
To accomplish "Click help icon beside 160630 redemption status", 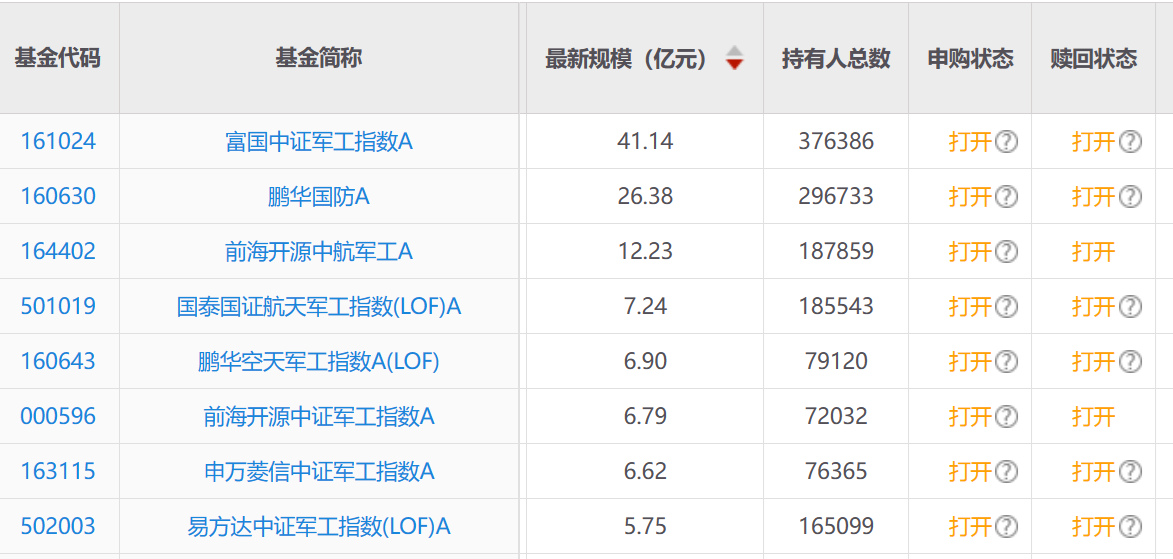I will pos(1130,197).
